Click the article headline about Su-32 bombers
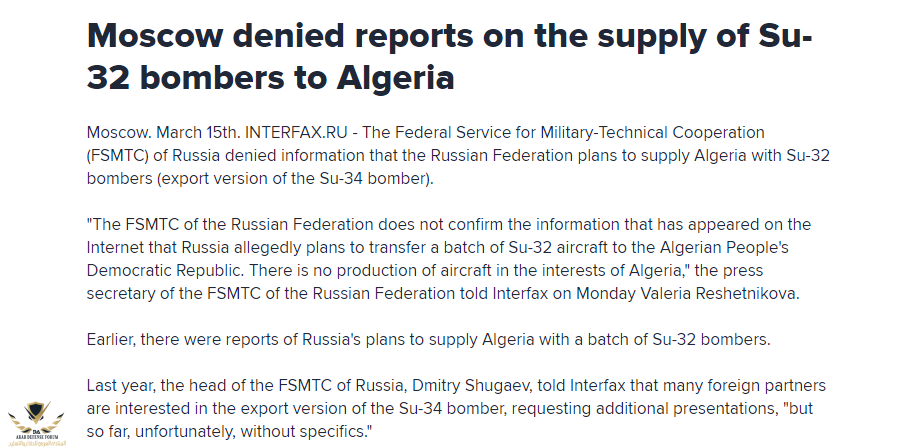This screenshot has height=448, width=918. pos(450,57)
